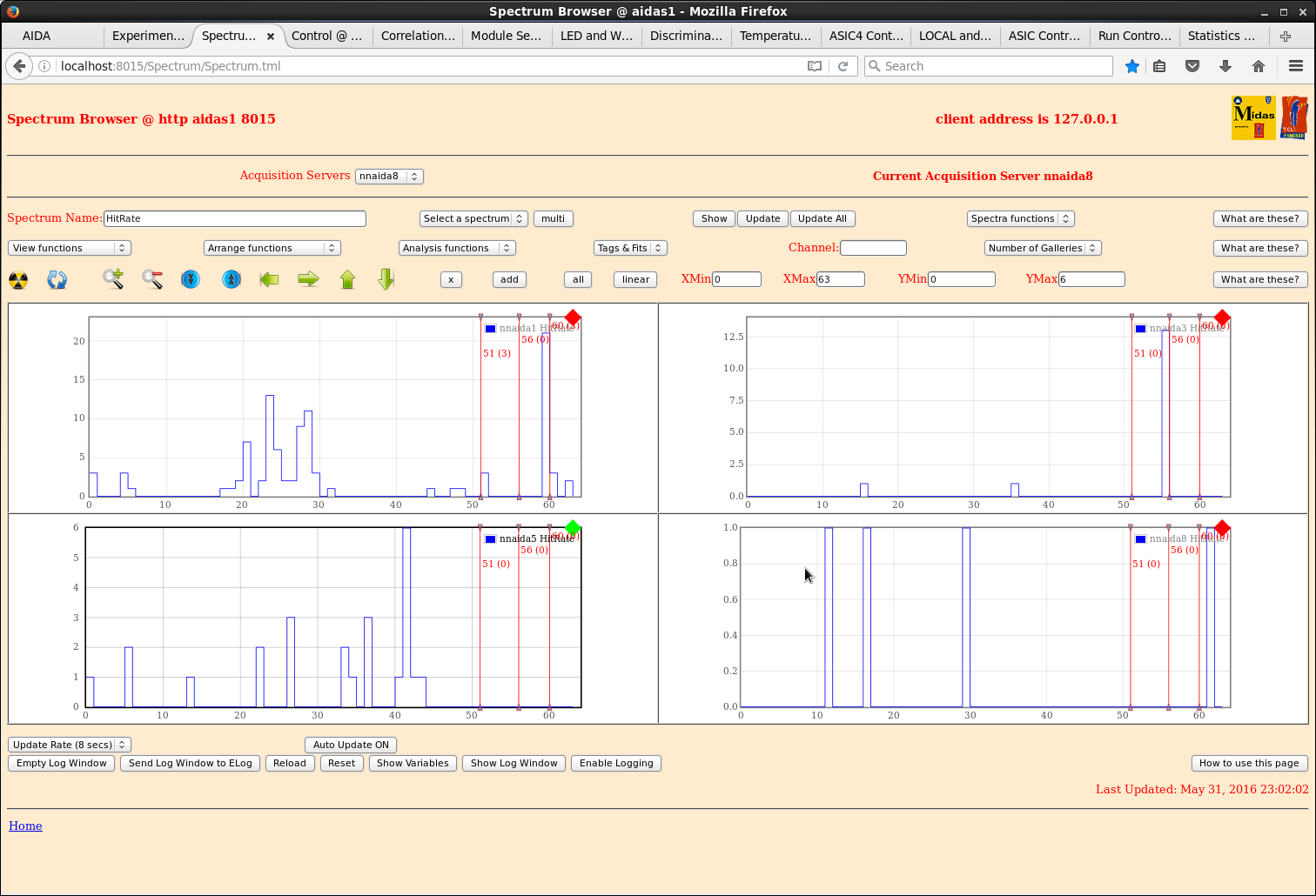
Task: Click the green diamond on nnaida5 plot
Action: [572, 528]
